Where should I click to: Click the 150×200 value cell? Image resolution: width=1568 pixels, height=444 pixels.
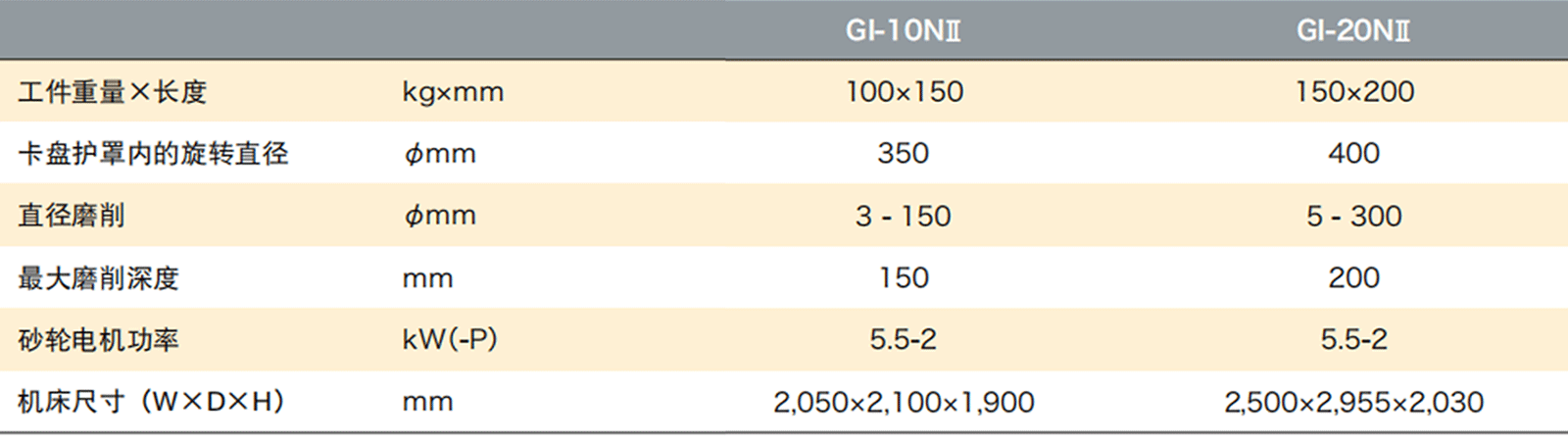[1354, 92]
